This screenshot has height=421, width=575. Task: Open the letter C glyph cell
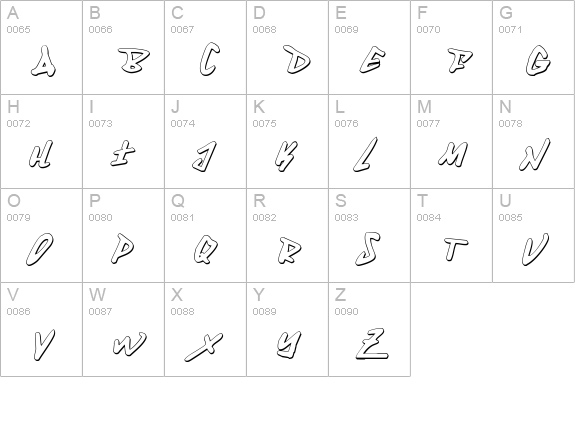coord(205,47)
